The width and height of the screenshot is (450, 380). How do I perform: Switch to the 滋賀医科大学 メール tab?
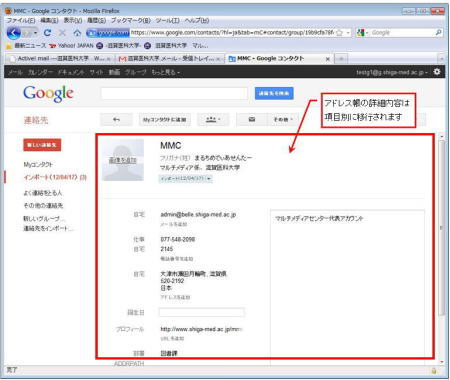[x=170, y=59]
